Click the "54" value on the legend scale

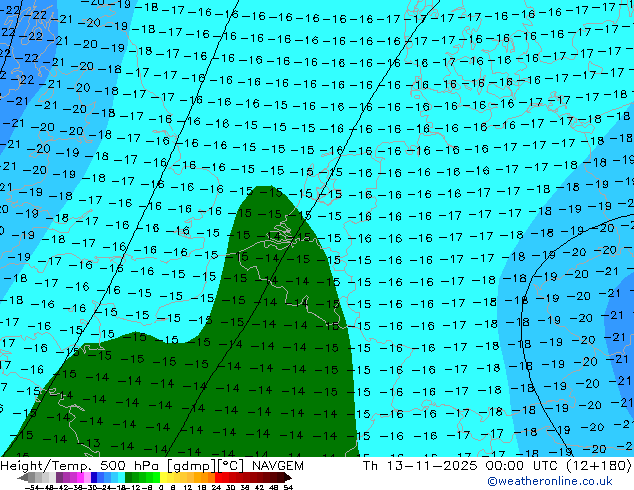288,487
